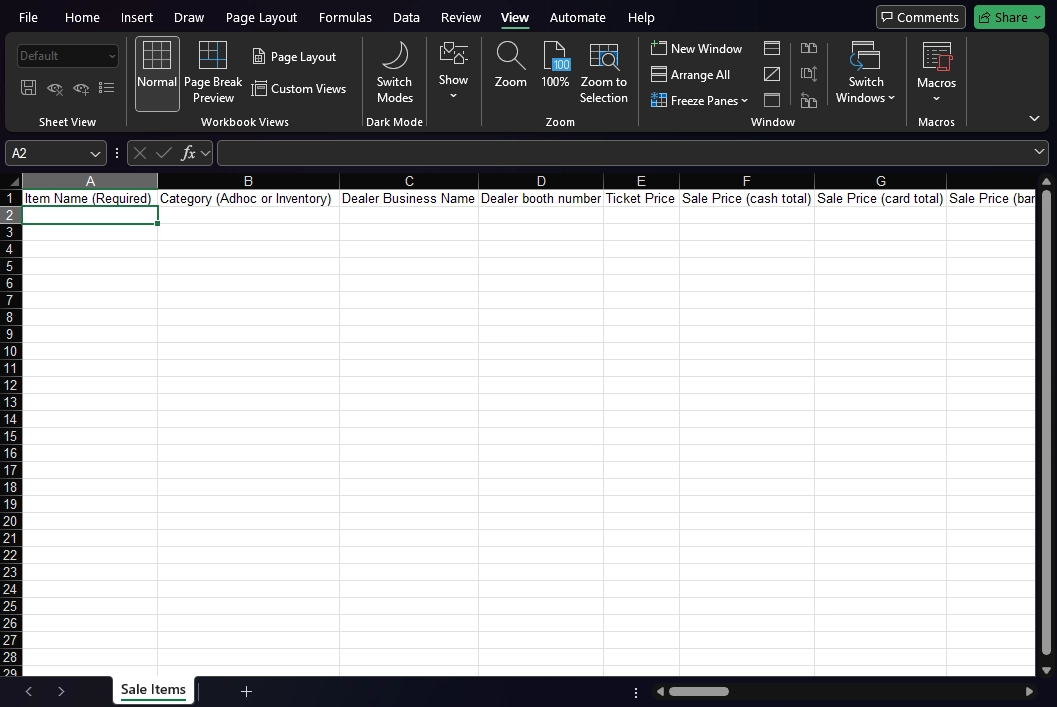Expand the Name Box dropdown arrow
Image resolution: width=1057 pixels, height=707 pixels.
click(95, 154)
